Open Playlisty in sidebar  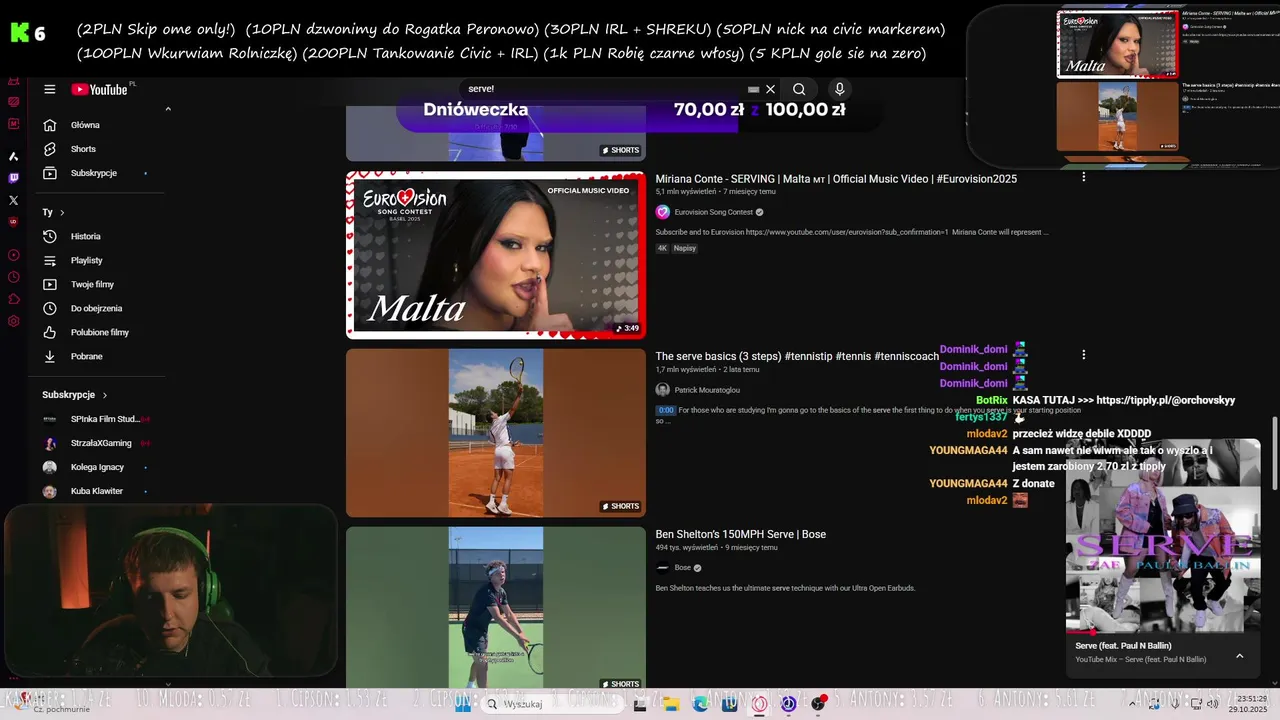tap(86, 260)
